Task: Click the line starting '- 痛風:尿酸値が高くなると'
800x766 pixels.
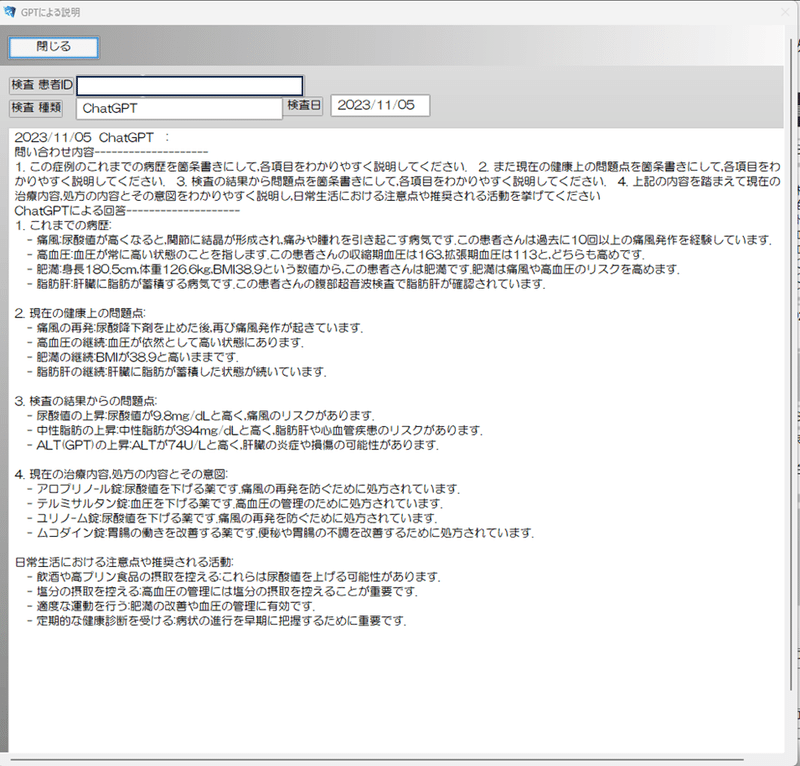Action: coord(399,240)
